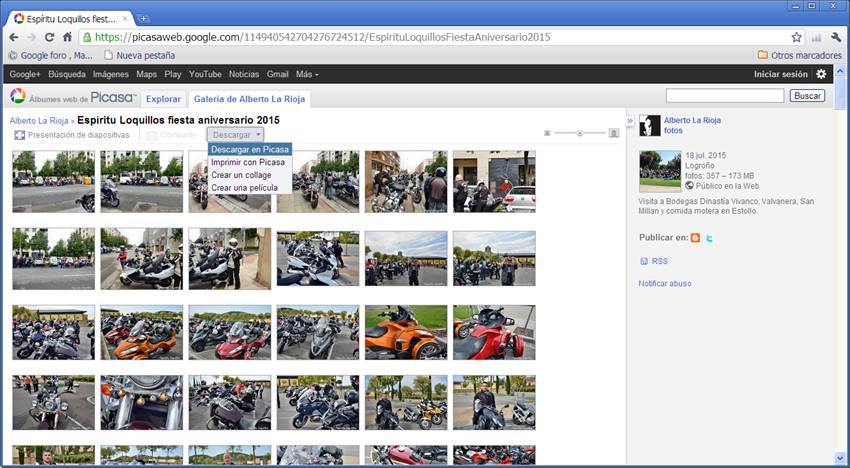Viewport: 850px width, 468px height.
Task: Open Gmail in top bar
Action: pos(278,74)
